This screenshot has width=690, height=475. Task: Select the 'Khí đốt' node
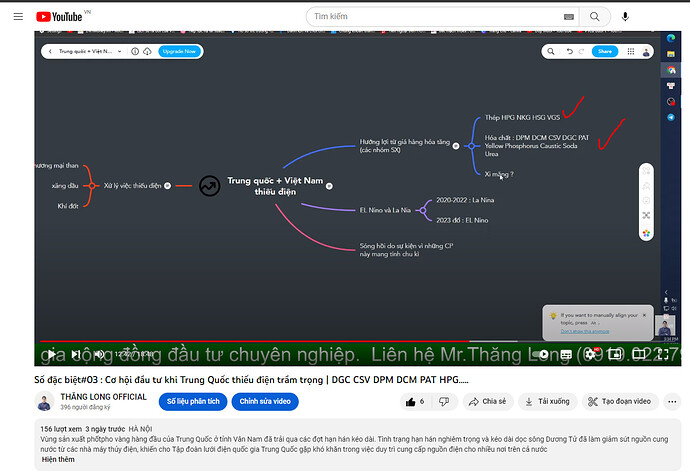click(68, 206)
